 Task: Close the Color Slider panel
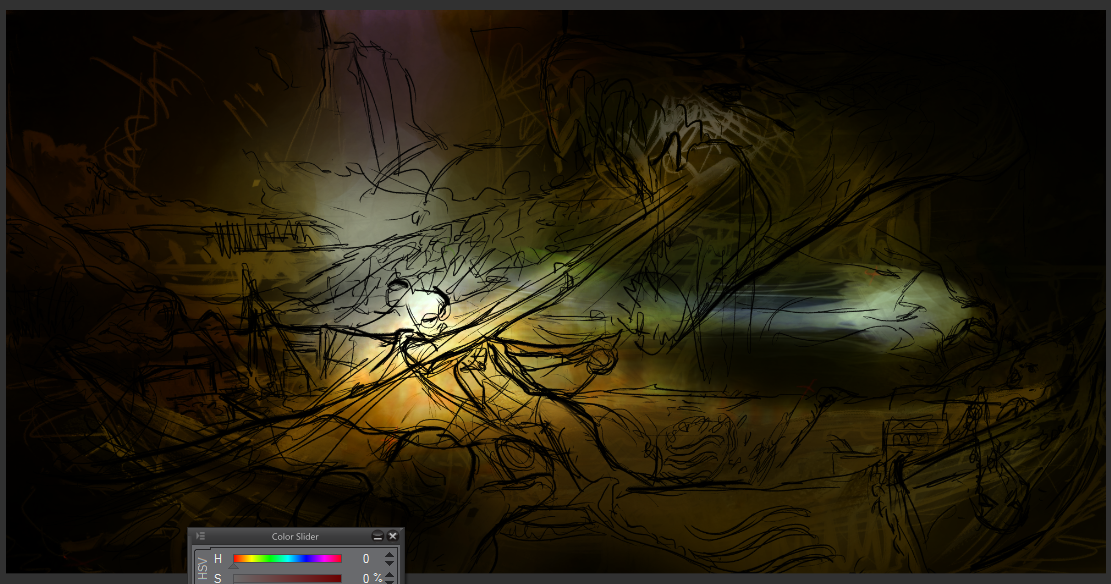coord(393,537)
